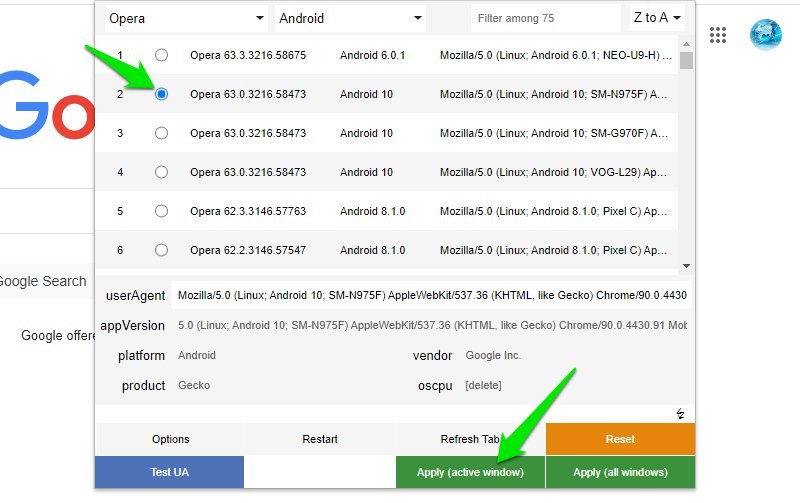Click Opera 63.0.3216.58473 text in row 3
This screenshot has width=800, height=503.
(x=248, y=133)
